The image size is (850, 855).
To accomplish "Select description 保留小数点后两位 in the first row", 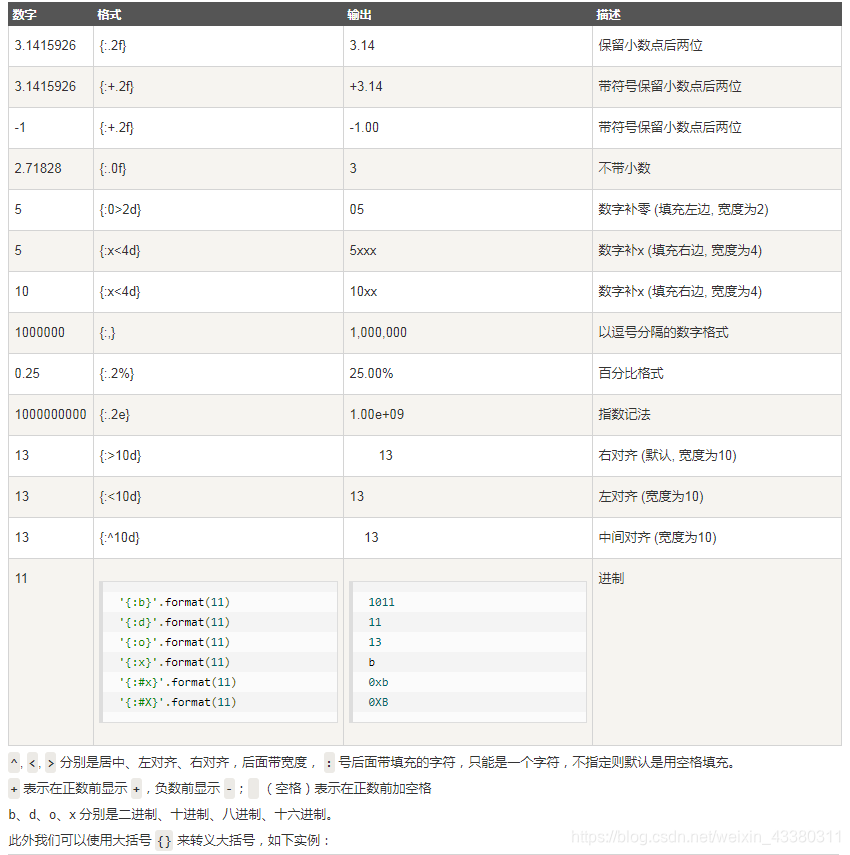I will point(650,45).
